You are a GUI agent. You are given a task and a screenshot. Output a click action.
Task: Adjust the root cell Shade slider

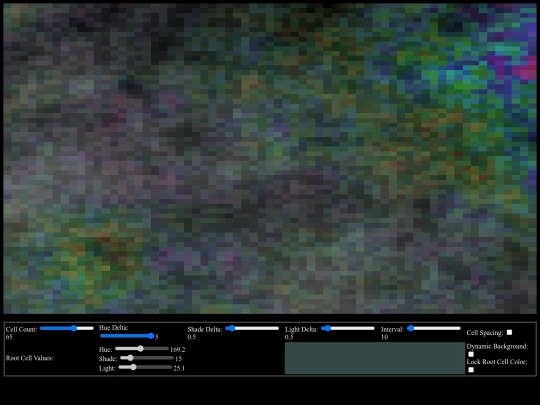point(147,358)
